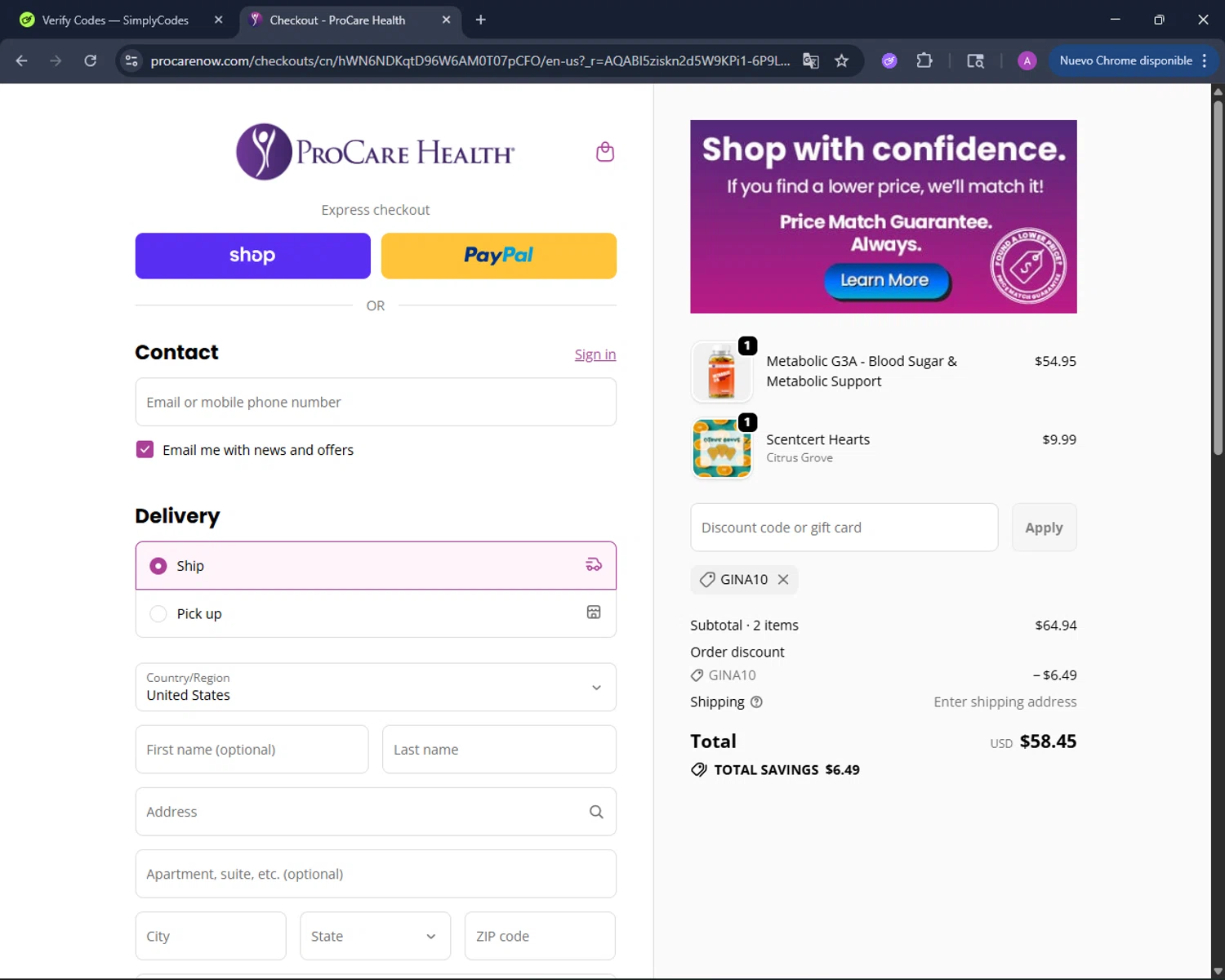
Task: Click the Metabolic G3A product thumbnail
Action: [721, 372]
